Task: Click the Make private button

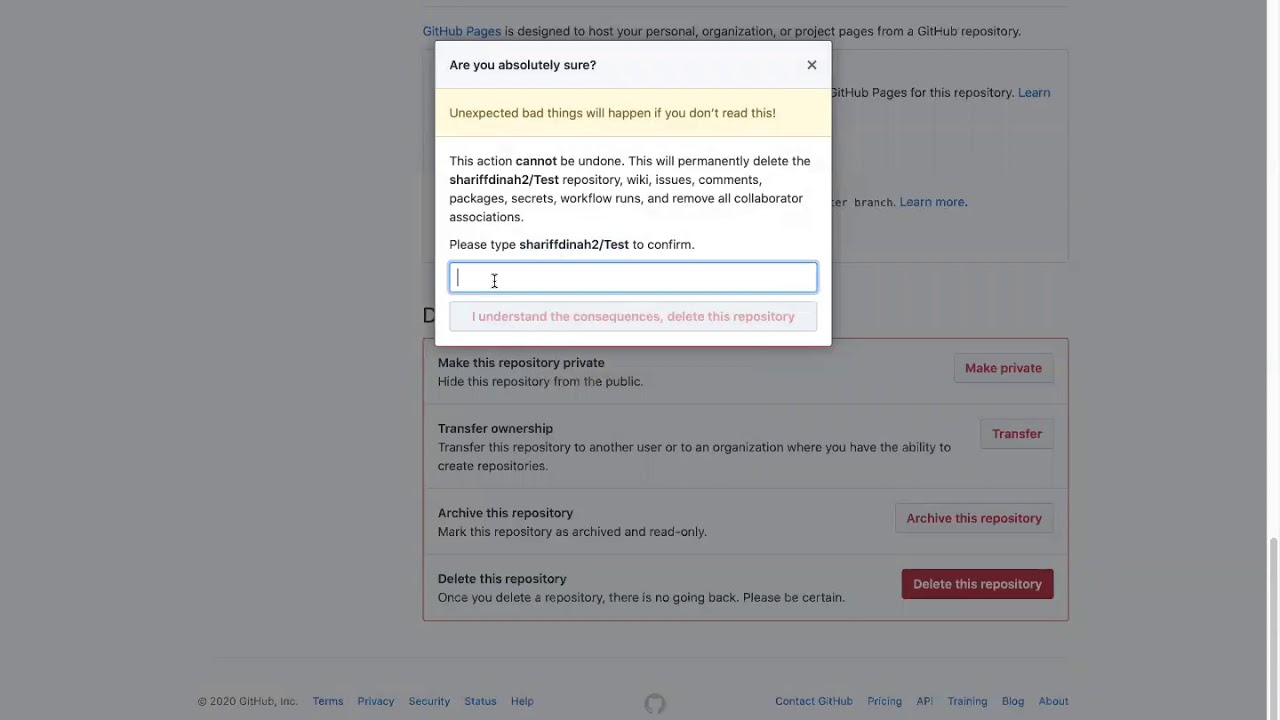Action: point(1003,368)
